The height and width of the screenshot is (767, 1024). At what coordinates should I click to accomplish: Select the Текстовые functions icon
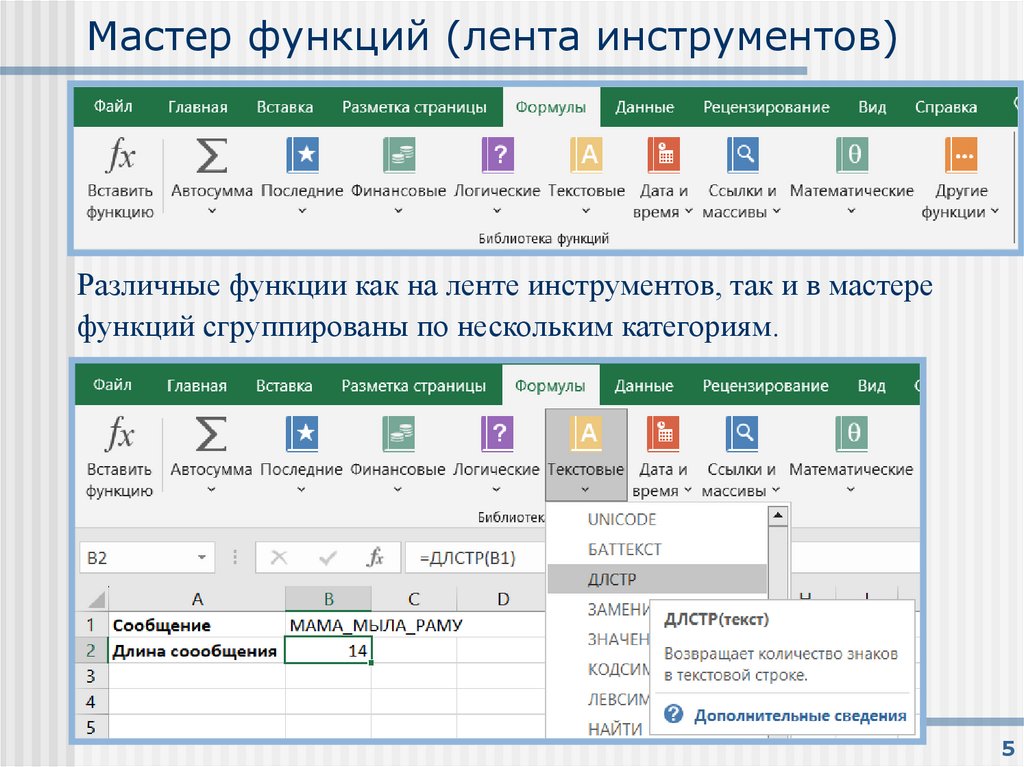(x=588, y=157)
